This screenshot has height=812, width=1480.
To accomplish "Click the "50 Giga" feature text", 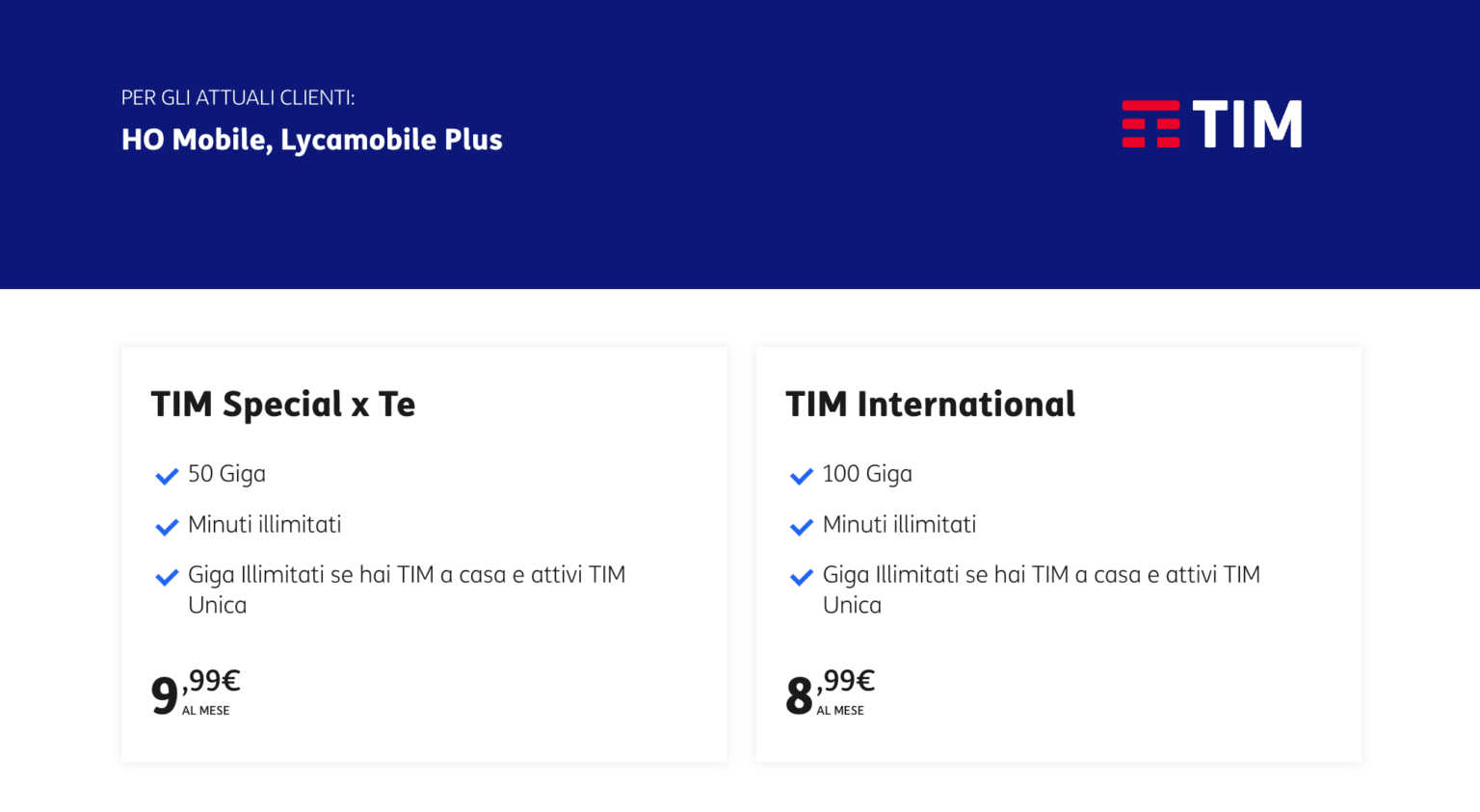I will pos(226,474).
